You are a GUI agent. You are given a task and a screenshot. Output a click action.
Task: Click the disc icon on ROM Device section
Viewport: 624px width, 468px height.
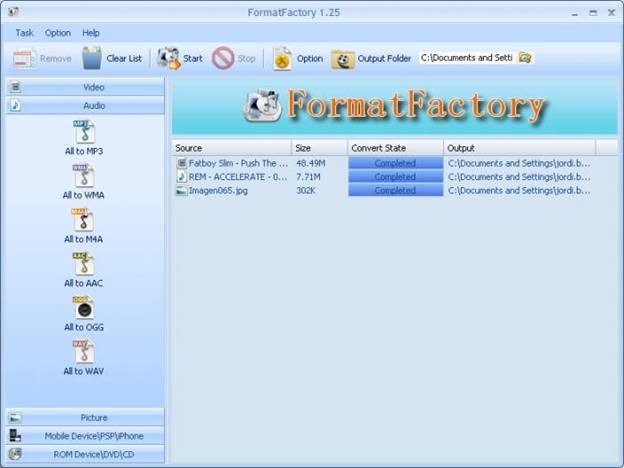point(15,454)
